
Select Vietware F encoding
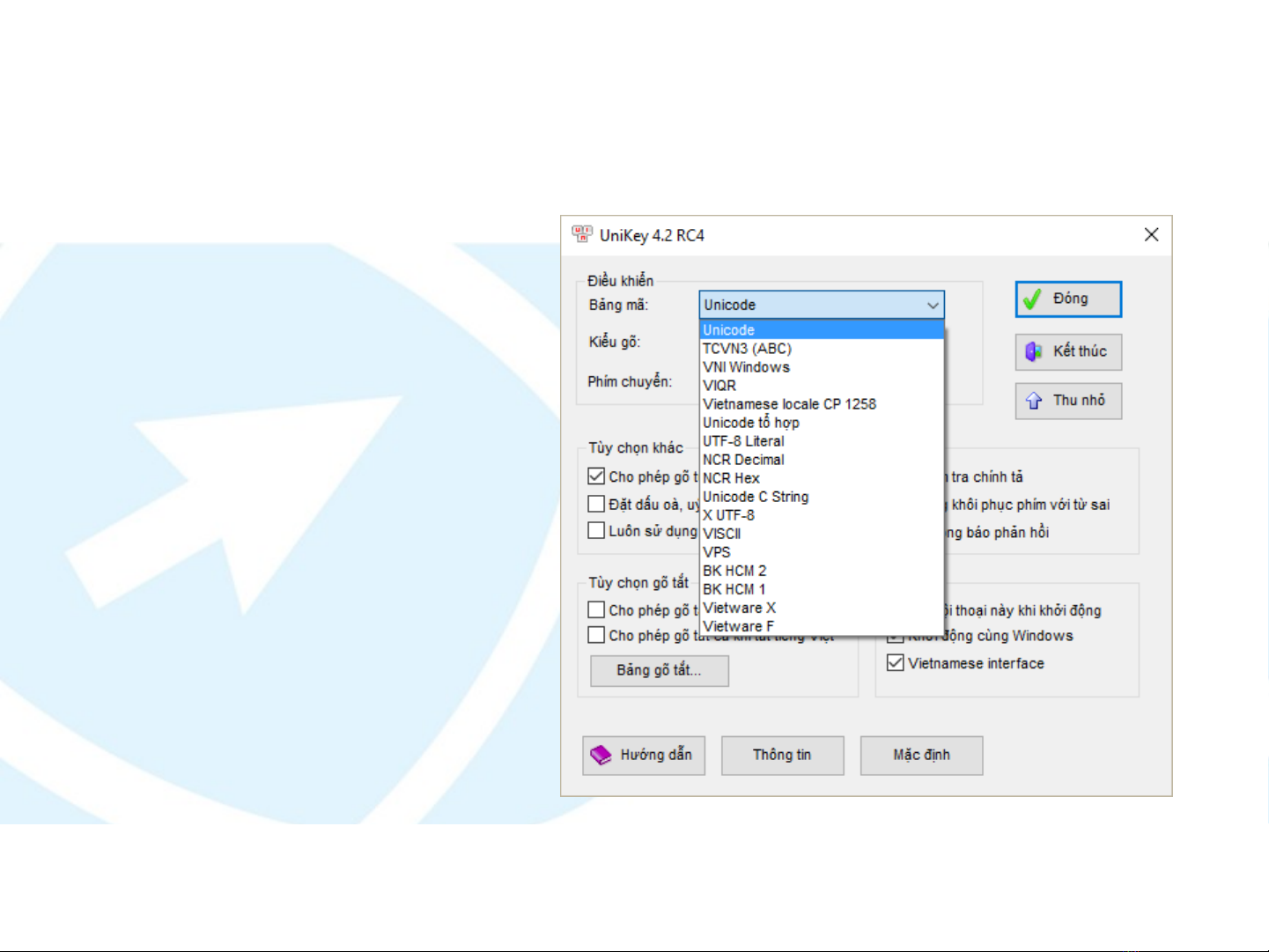(x=822, y=626)
